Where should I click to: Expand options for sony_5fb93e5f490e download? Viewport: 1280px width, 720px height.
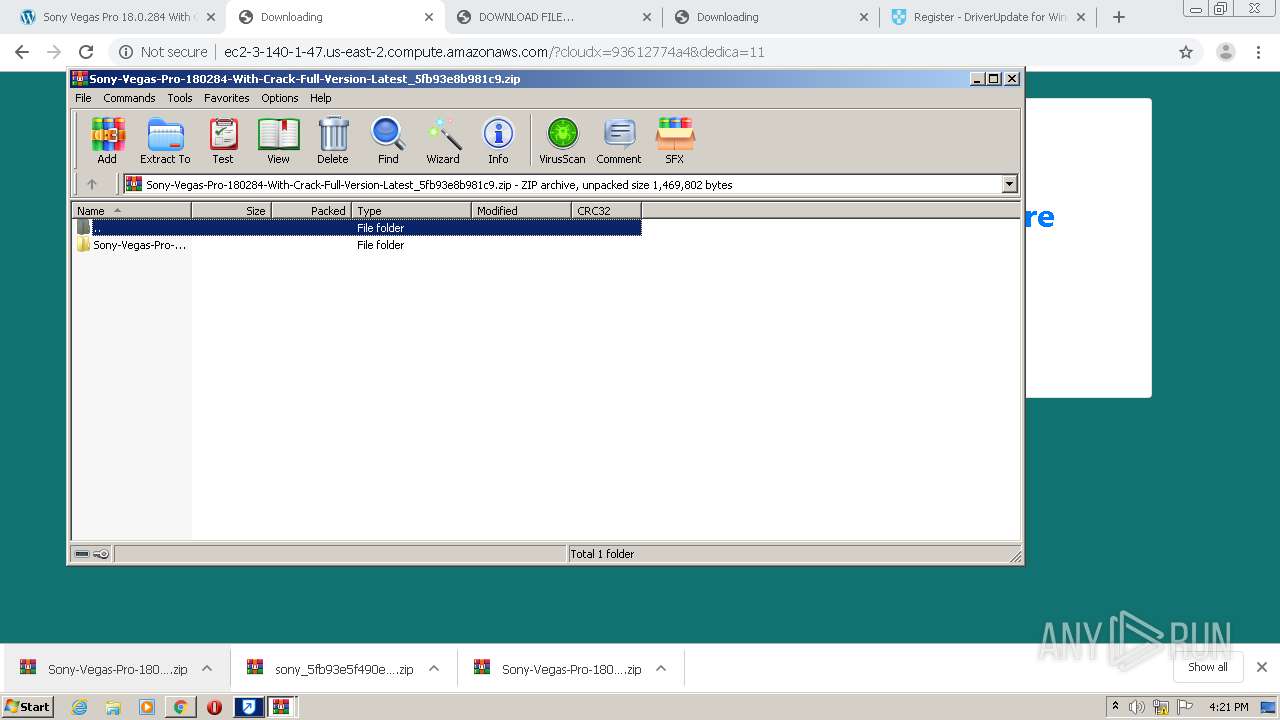(x=434, y=668)
